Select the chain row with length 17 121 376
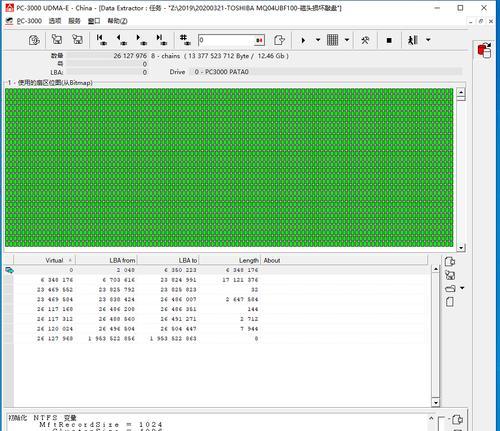 (x=220, y=280)
